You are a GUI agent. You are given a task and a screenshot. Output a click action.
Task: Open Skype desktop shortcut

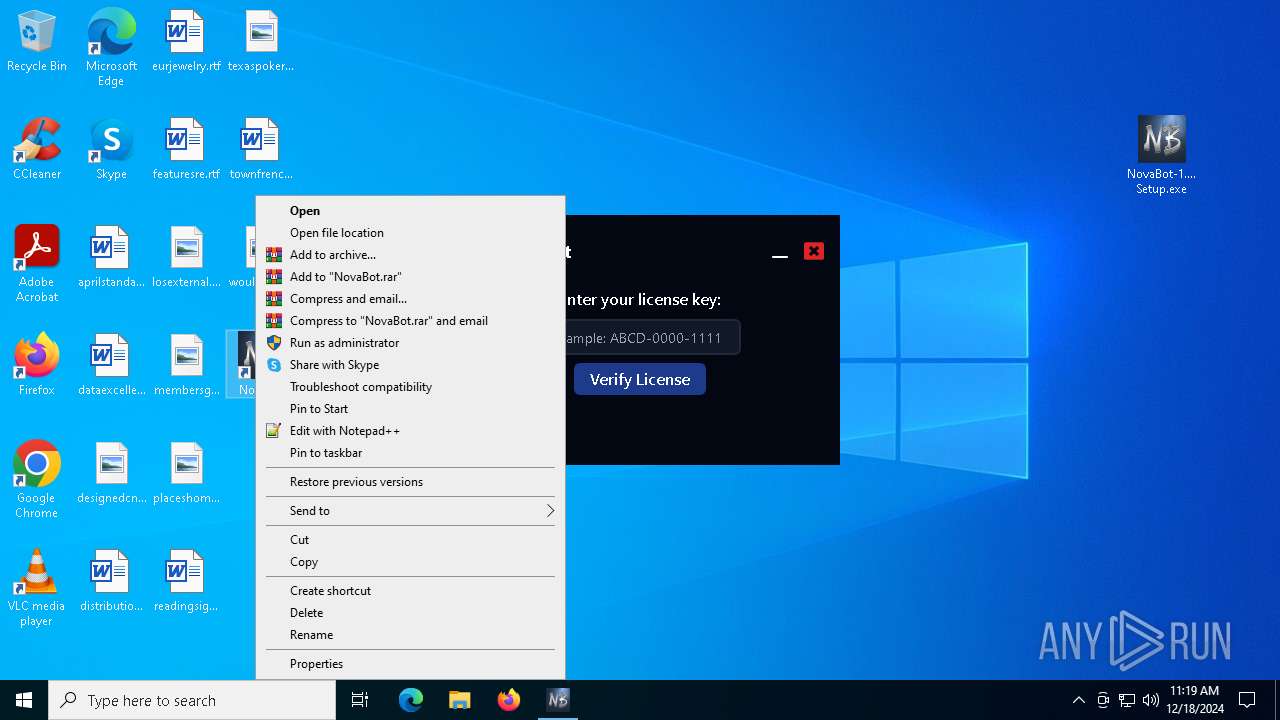[x=111, y=150]
